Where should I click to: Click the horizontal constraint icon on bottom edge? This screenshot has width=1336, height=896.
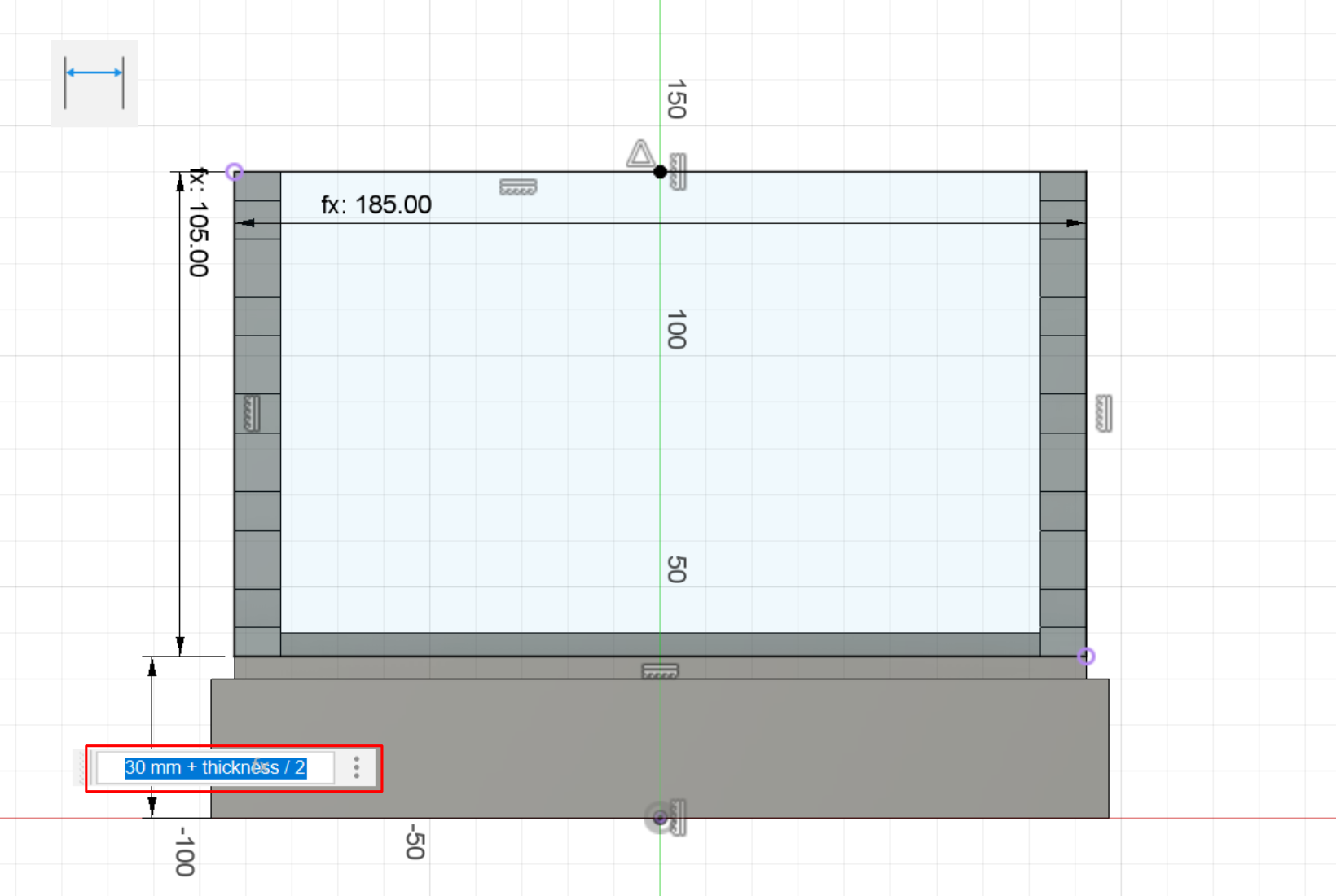click(660, 671)
